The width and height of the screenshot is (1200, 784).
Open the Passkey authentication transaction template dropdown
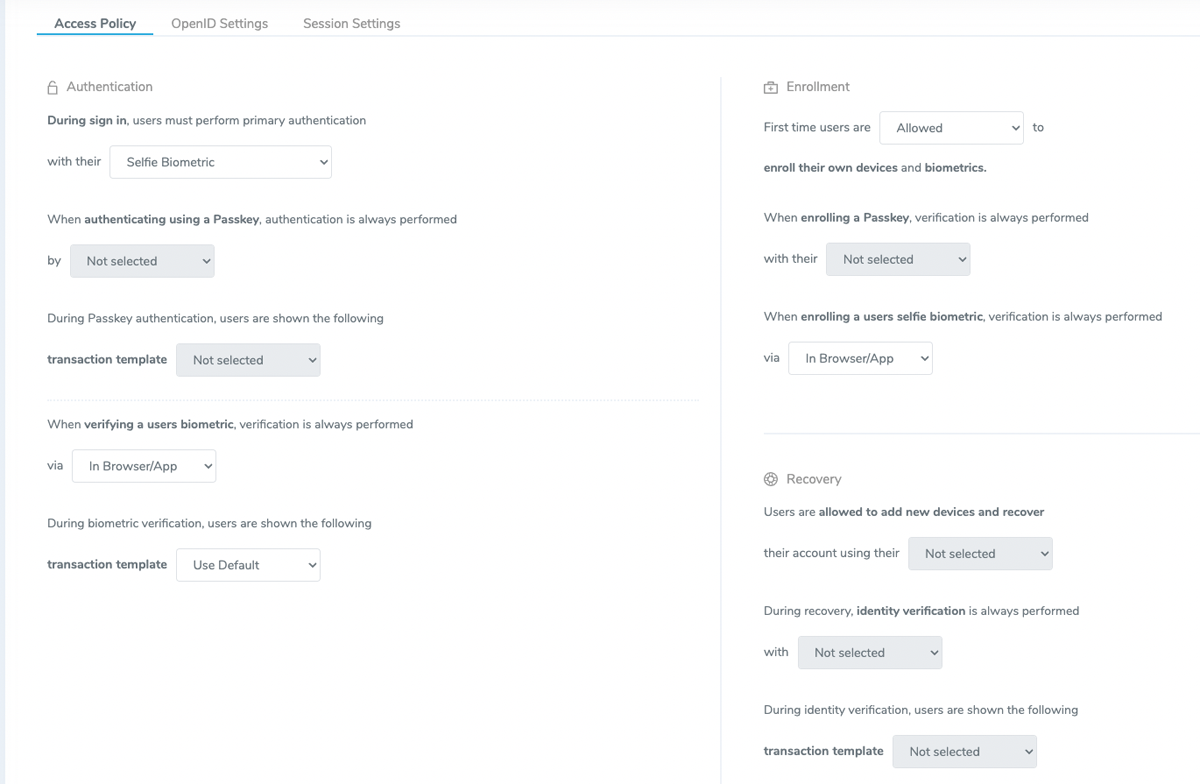247,359
